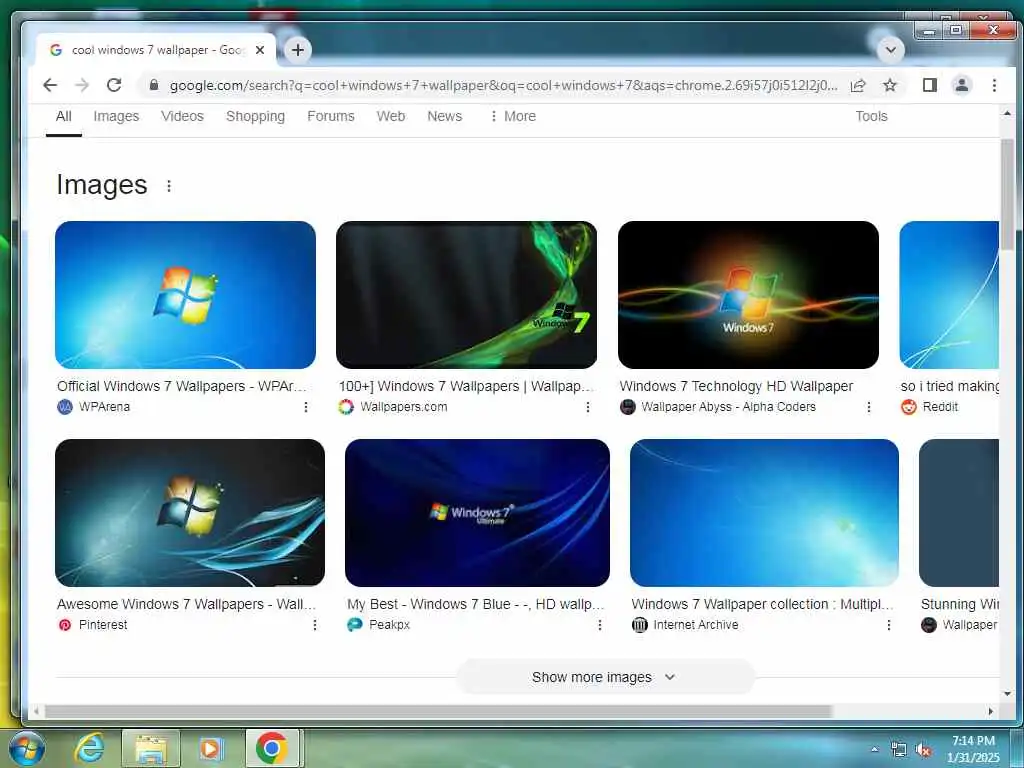Click the scroll right arrow on horizontal scrollbar
The height and width of the screenshot is (768, 1024).
point(991,711)
